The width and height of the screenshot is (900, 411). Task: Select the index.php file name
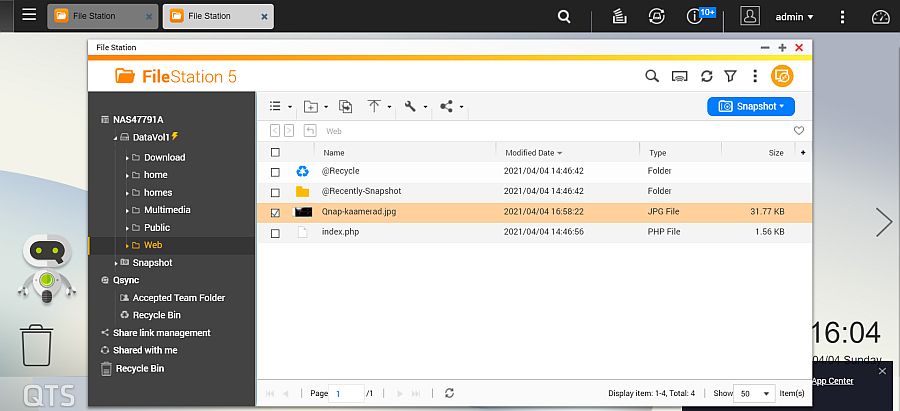click(x=340, y=232)
